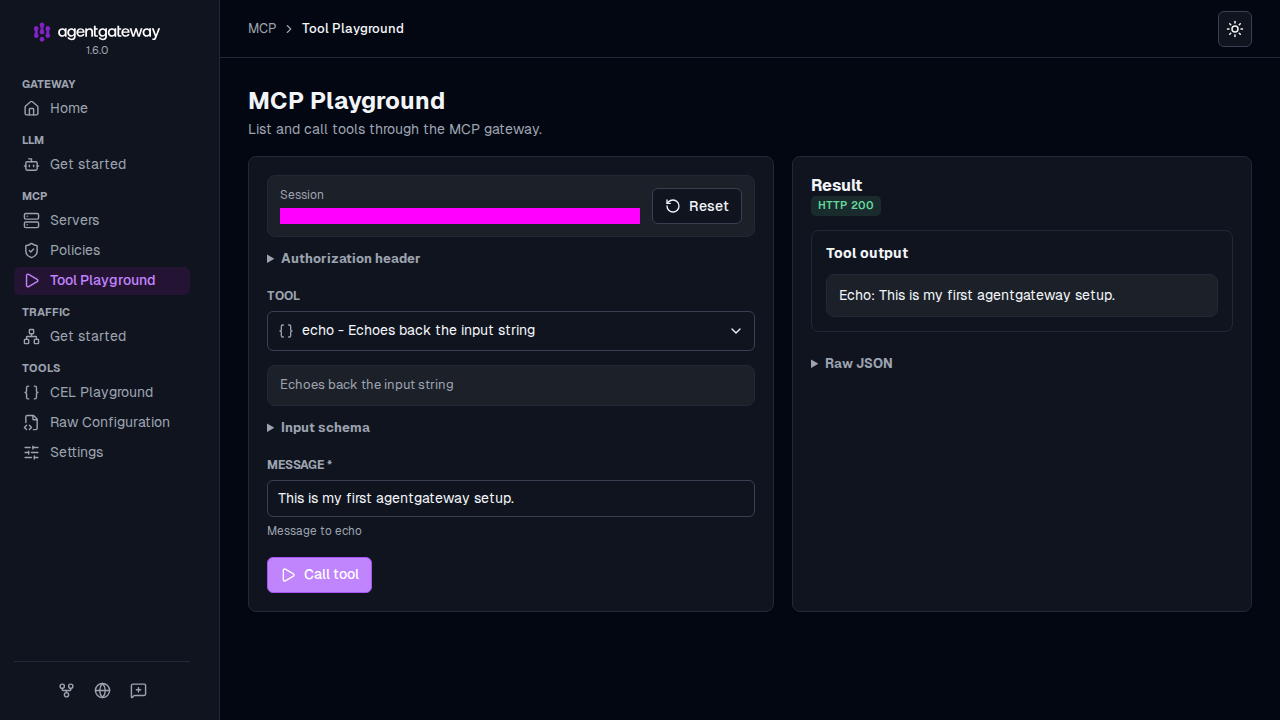Click the robot icon beside LLM Get started

click(x=32, y=164)
